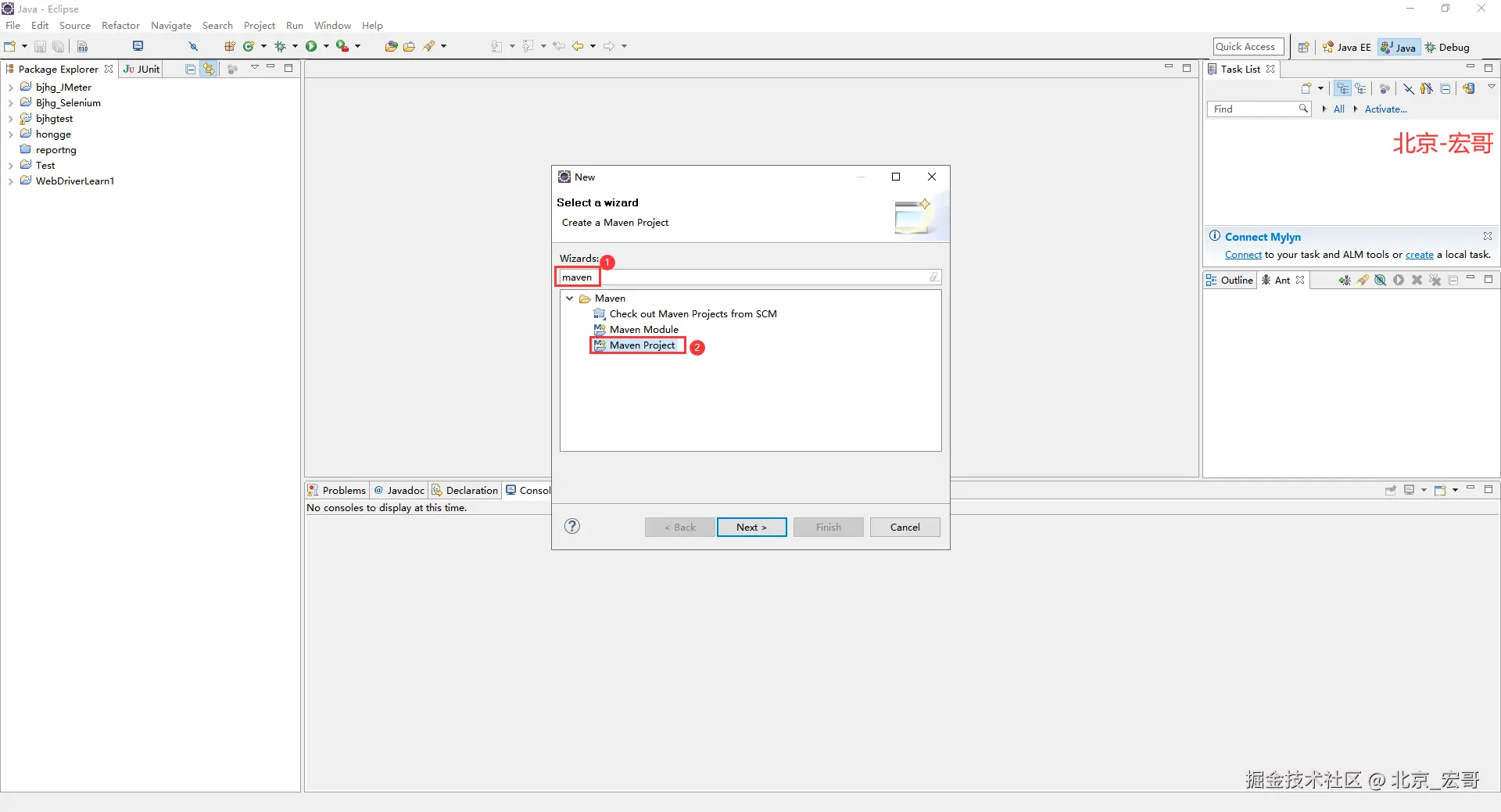Open the Window menu
The width and height of the screenshot is (1501, 812).
tap(332, 25)
